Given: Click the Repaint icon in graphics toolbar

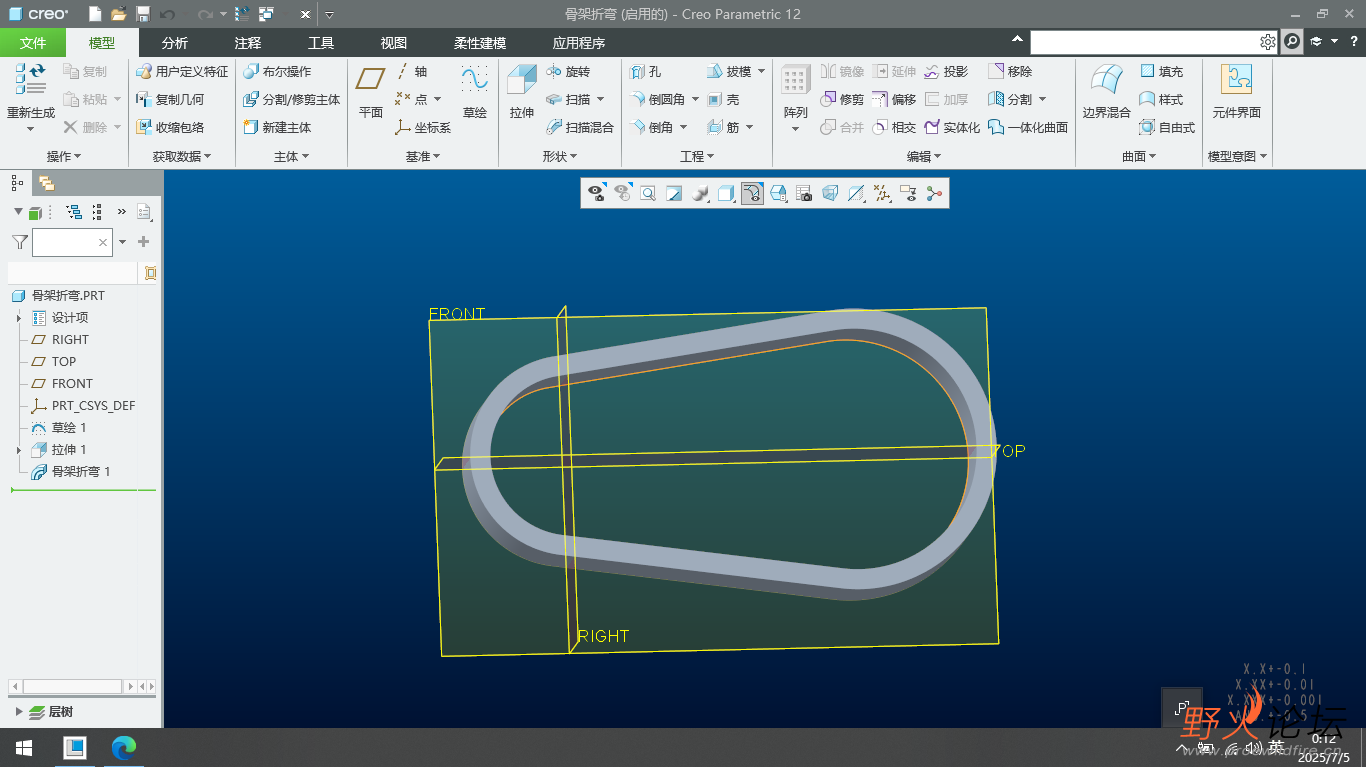Looking at the screenshot, I should (674, 193).
